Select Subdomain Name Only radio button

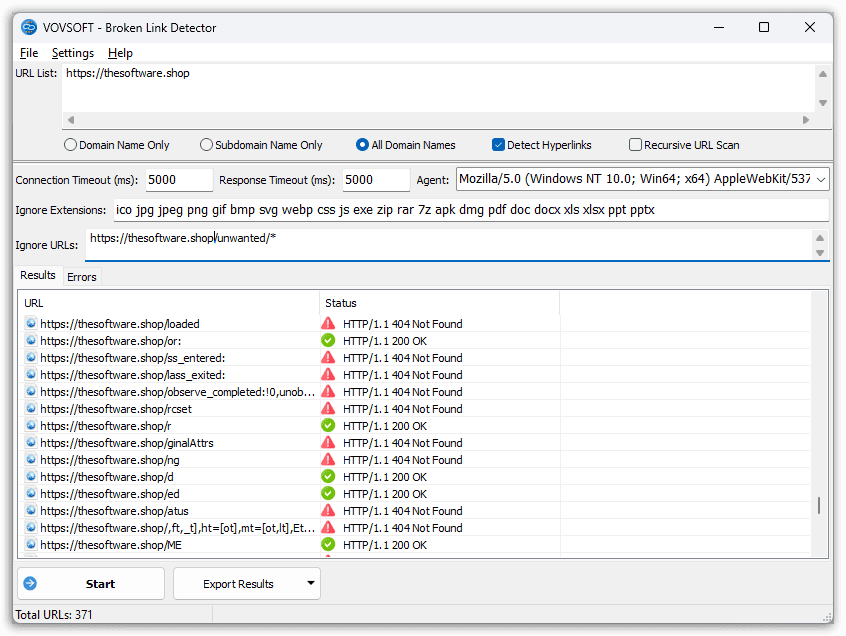[x=206, y=145]
